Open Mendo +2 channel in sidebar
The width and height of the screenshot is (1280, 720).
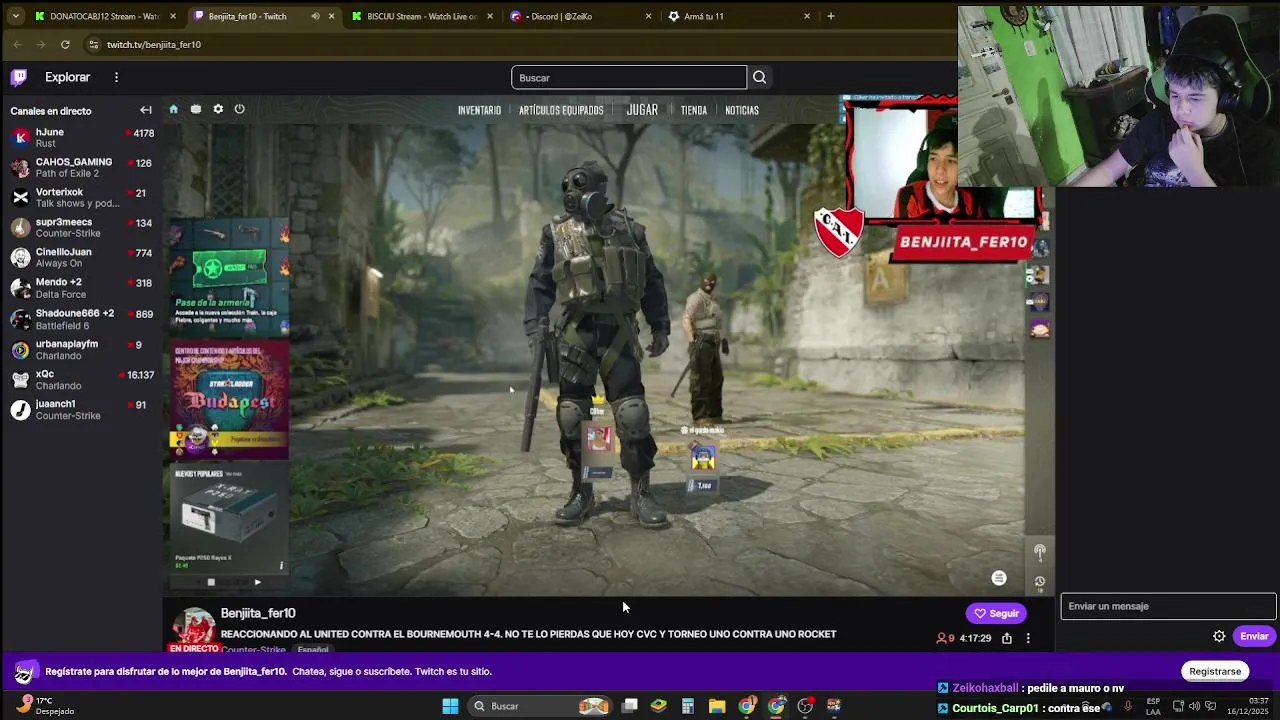tap(82, 288)
